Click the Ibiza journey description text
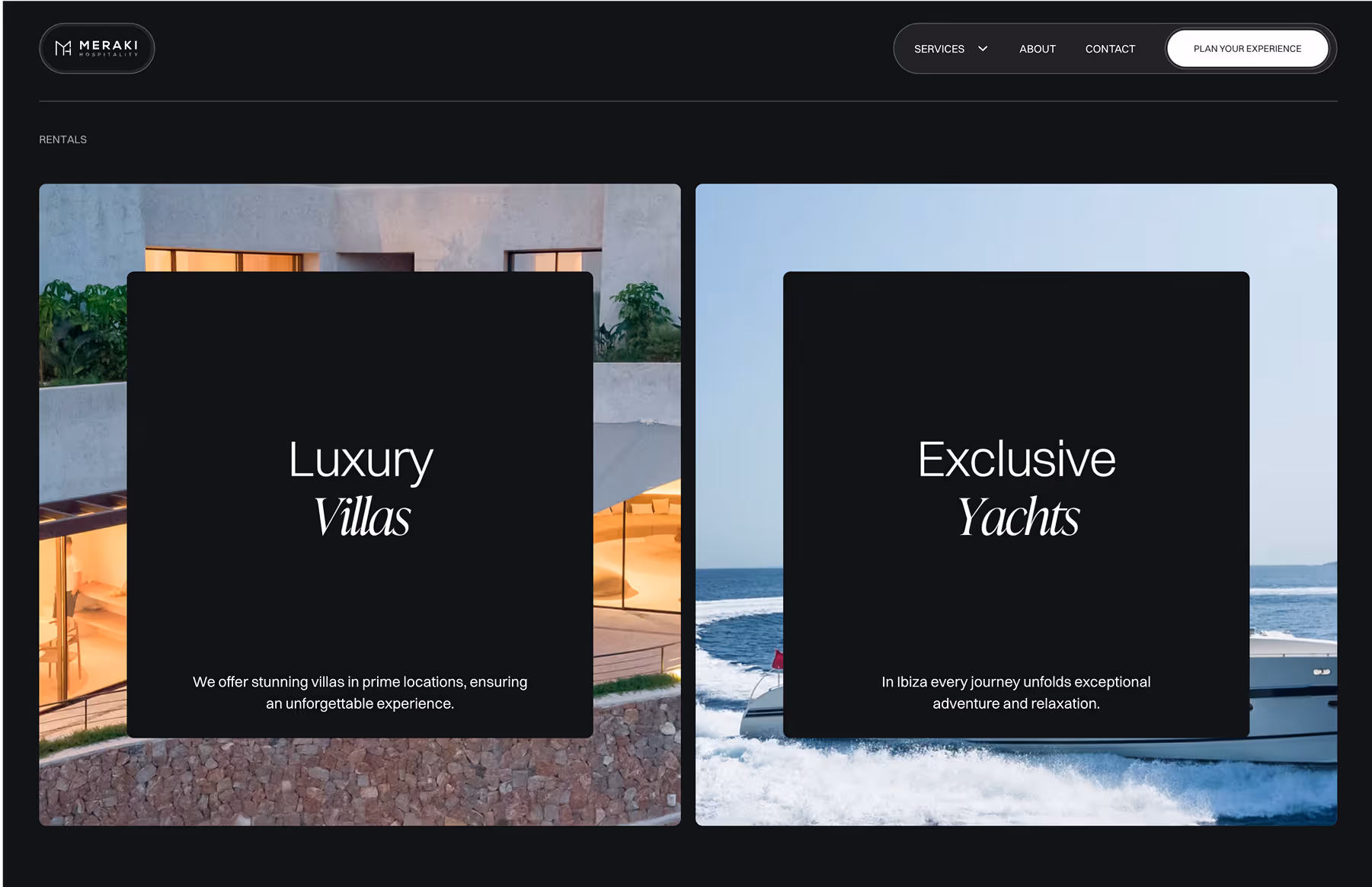This screenshot has height=887, width=1372. tap(1016, 693)
